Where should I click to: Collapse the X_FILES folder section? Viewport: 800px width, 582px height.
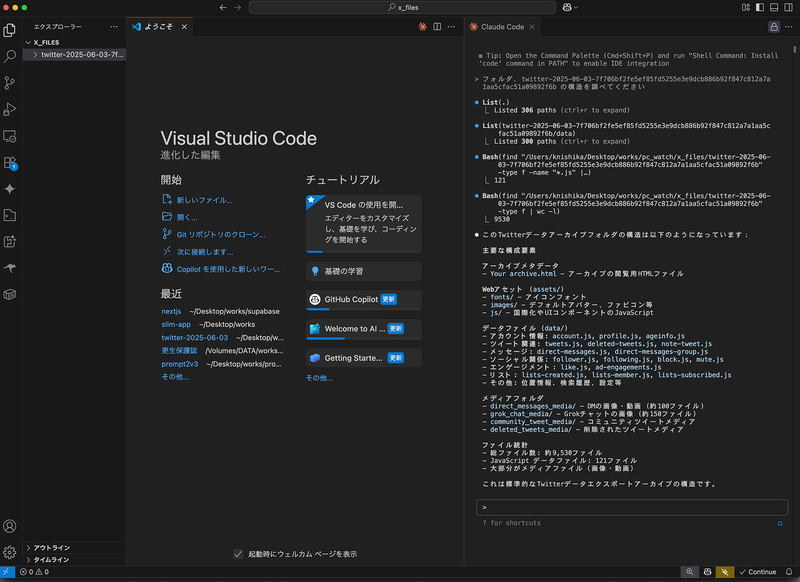coord(74,42)
